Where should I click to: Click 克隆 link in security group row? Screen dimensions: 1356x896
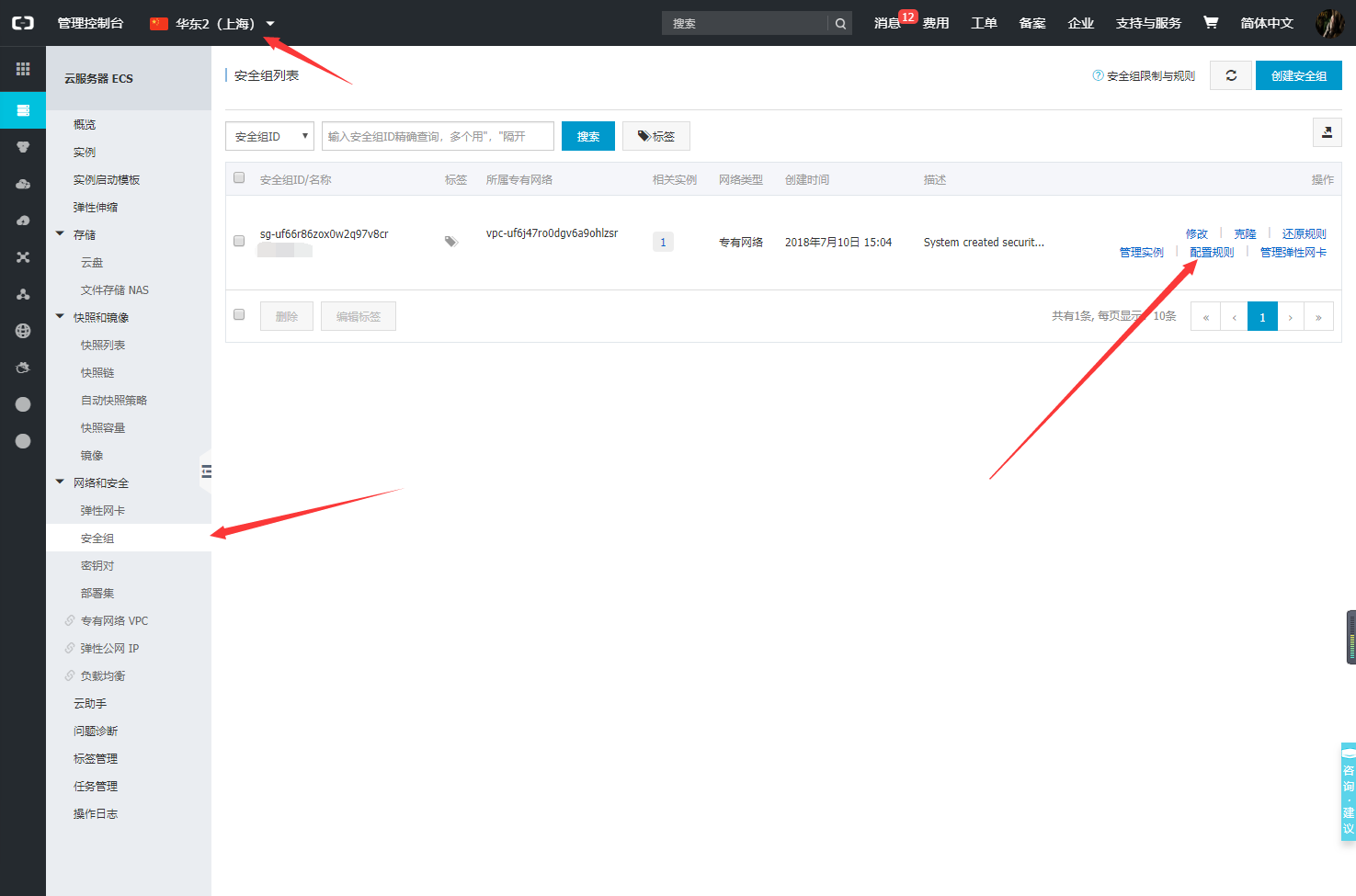[1245, 233]
